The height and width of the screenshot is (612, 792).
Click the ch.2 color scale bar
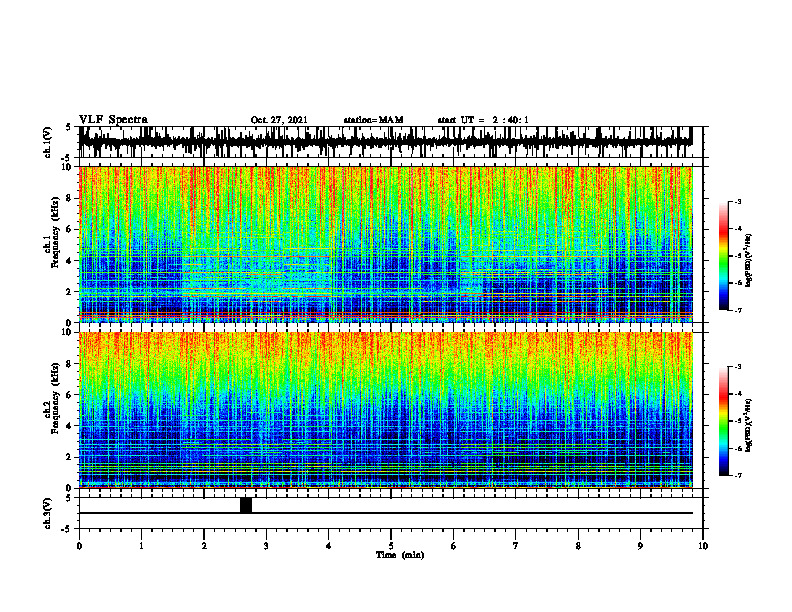point(724,421)
